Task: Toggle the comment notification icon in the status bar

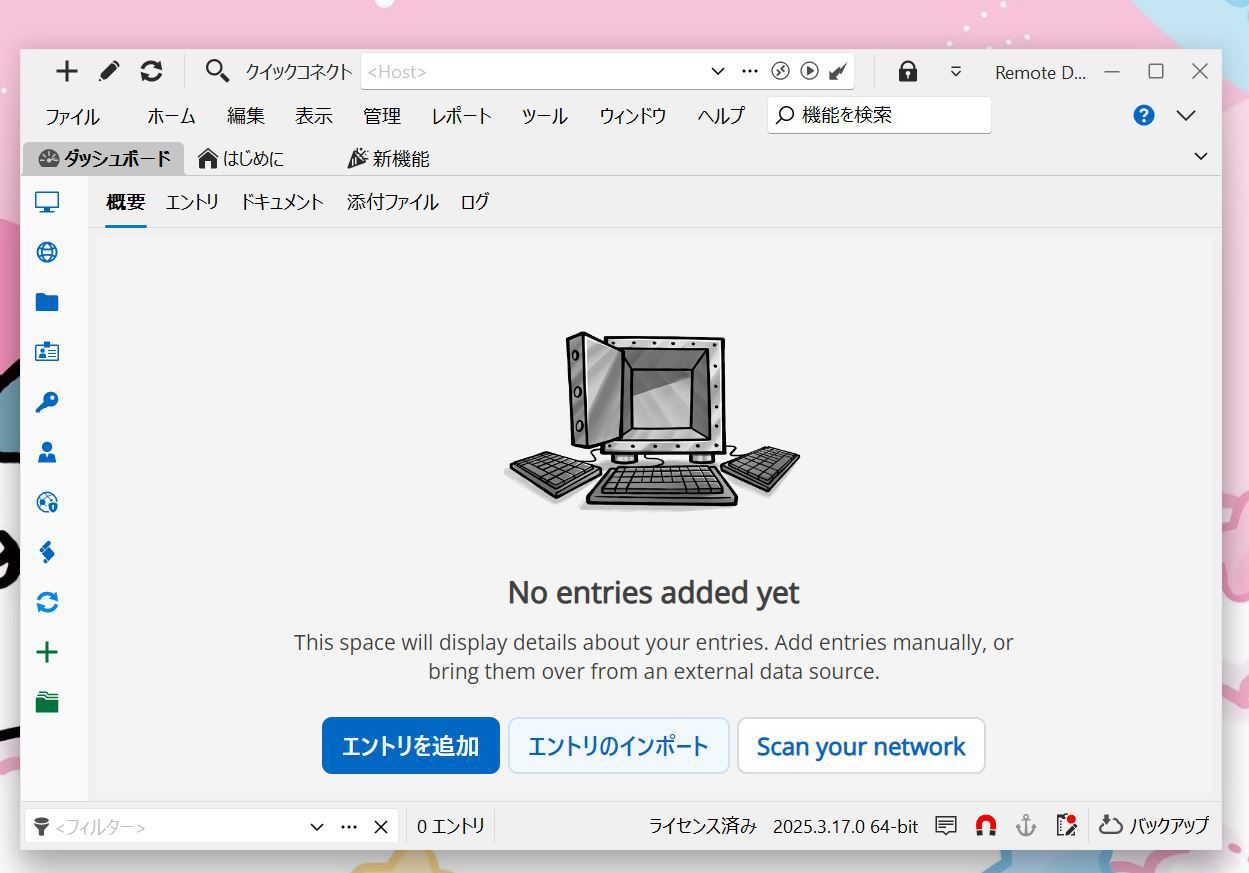Action: coord(945,825)
